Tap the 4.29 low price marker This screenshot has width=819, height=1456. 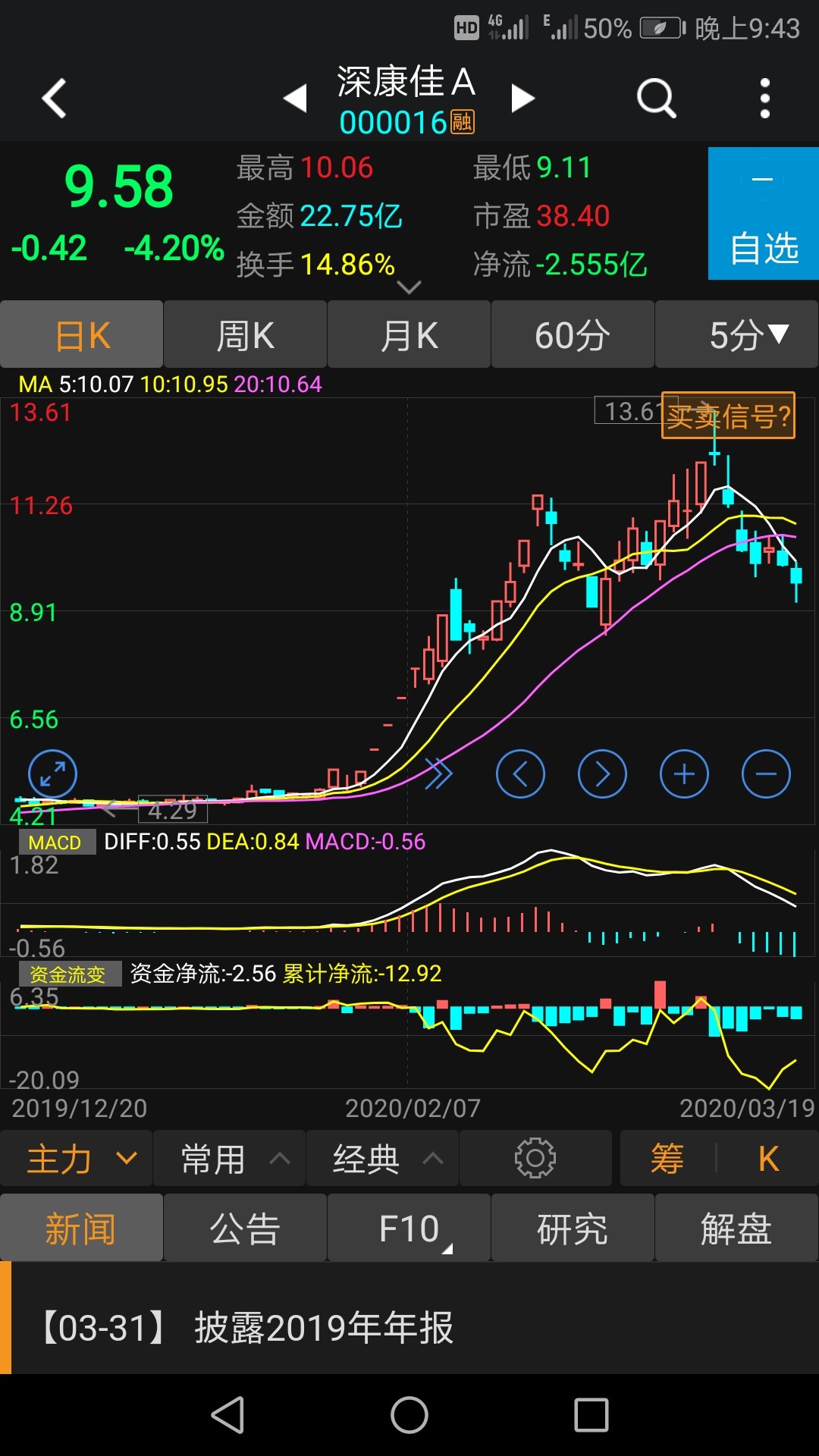(x=173, y=811)
